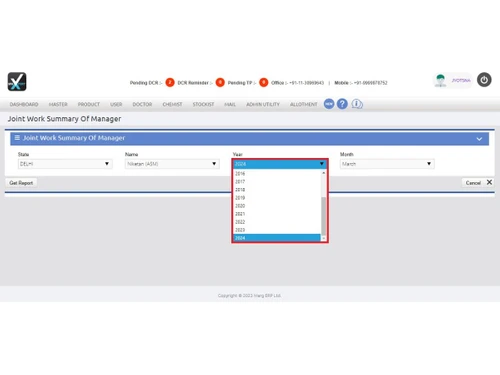Select 2022 in the Year list
Screen dimensions: 500x375
277,222
